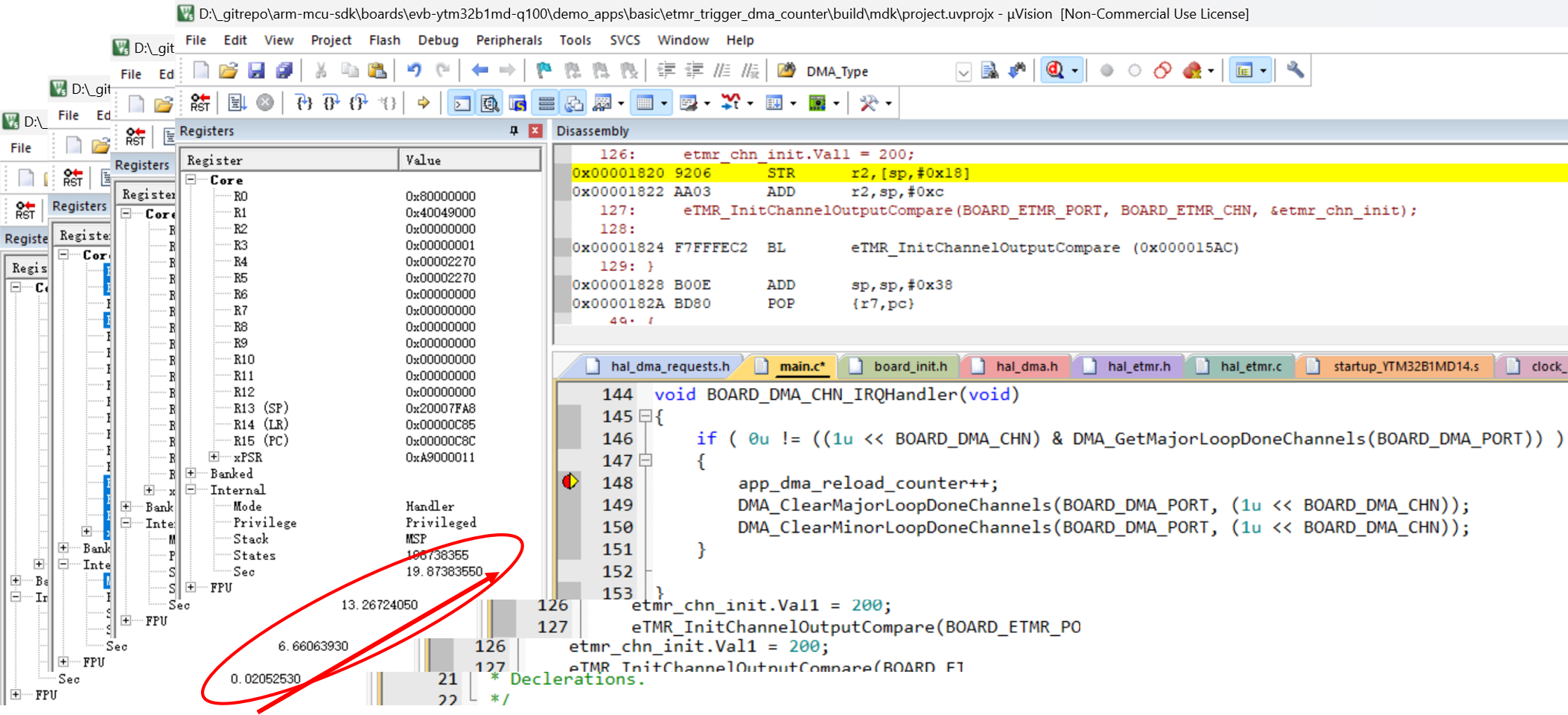The image size is (1568, 715).
Task: Open Configuration with the wrench icon
Action: coord(1295,71)
